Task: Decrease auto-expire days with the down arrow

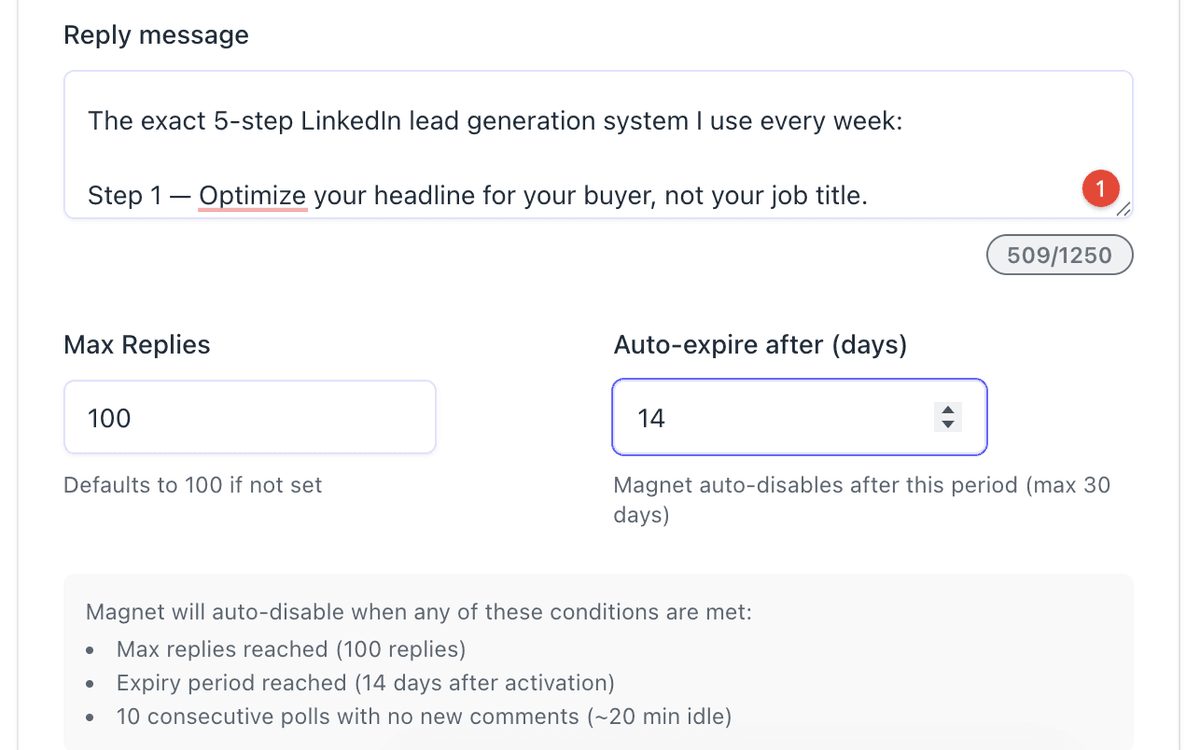Action: [948, 425]
